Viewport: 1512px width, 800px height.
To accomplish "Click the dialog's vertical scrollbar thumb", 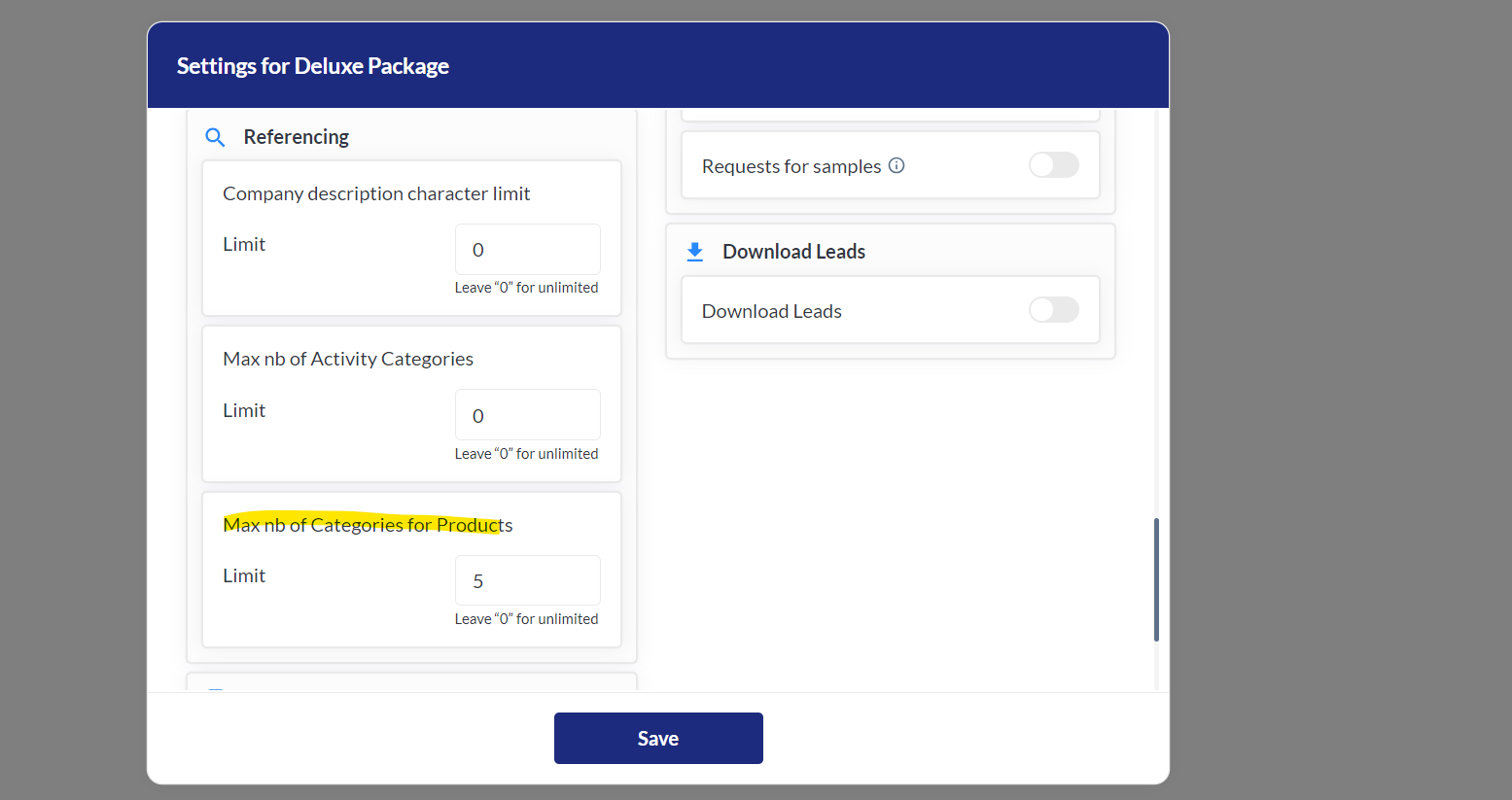I will coord(1156,579).
